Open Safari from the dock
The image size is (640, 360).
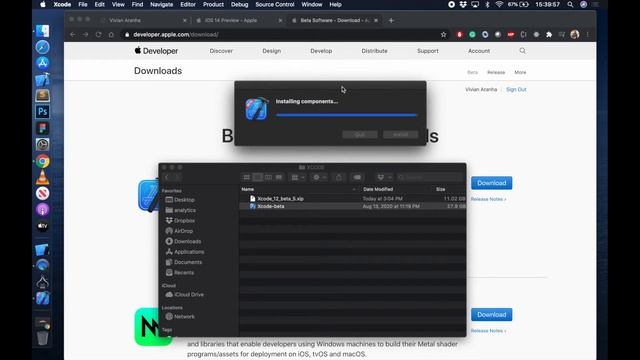tap(42, 47)
